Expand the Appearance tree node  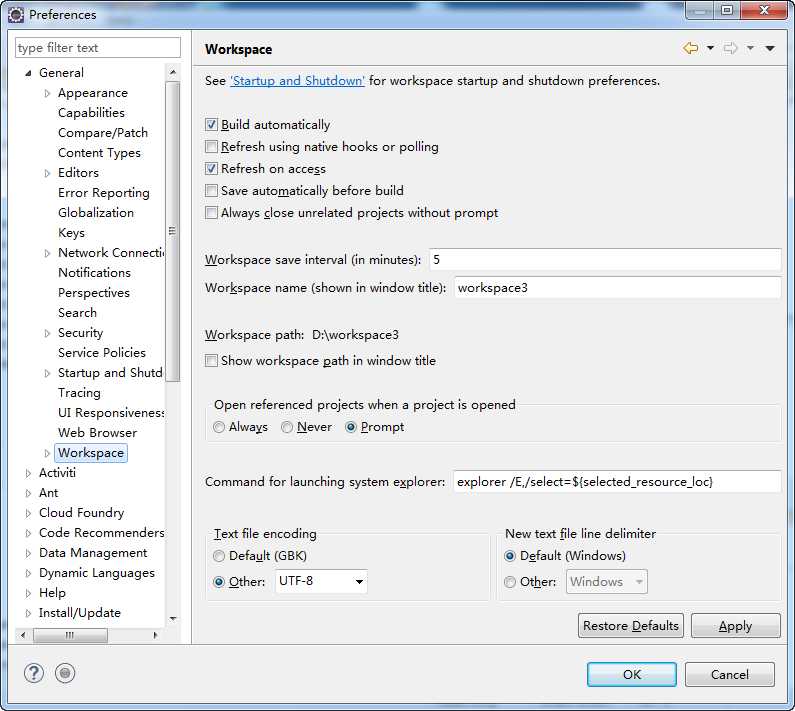[47, 93]
